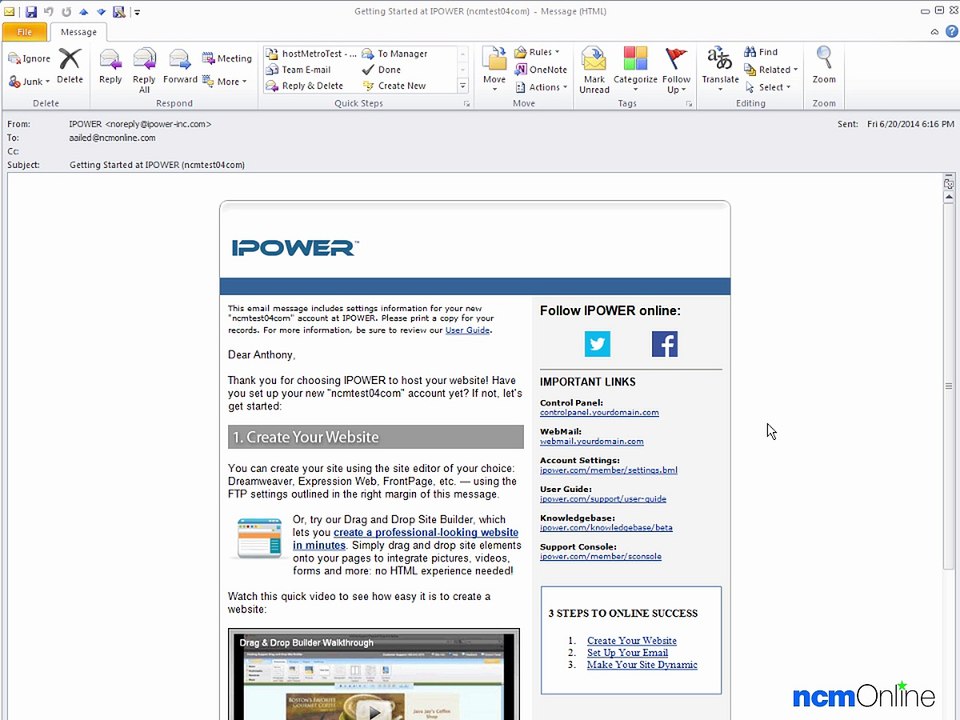960x720 pixels.
Task: Forward this email message
Action: (x=180, y=66)
